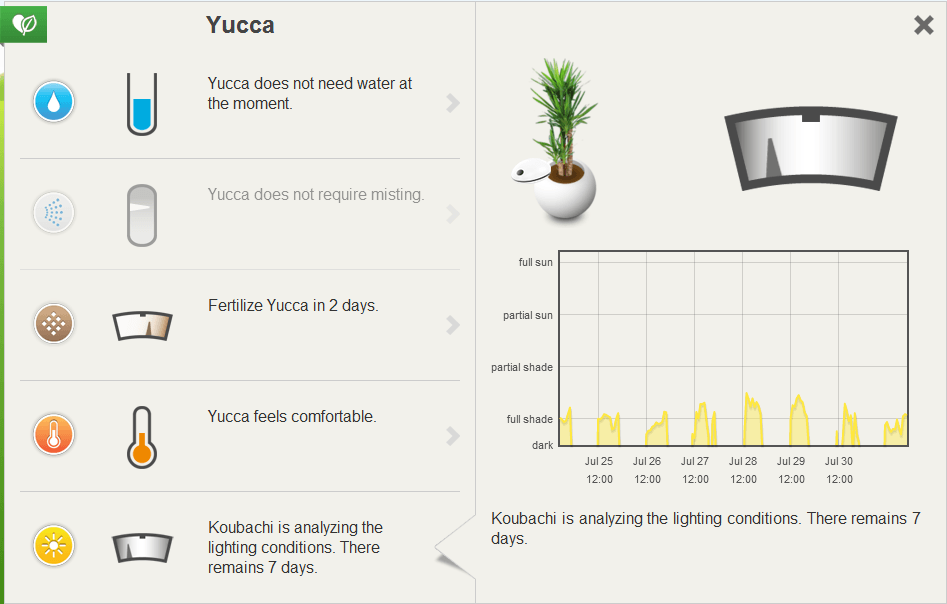947x604 pixels.
Task: Select the orange thermometer temperature icon
Action: coord(54,435)
